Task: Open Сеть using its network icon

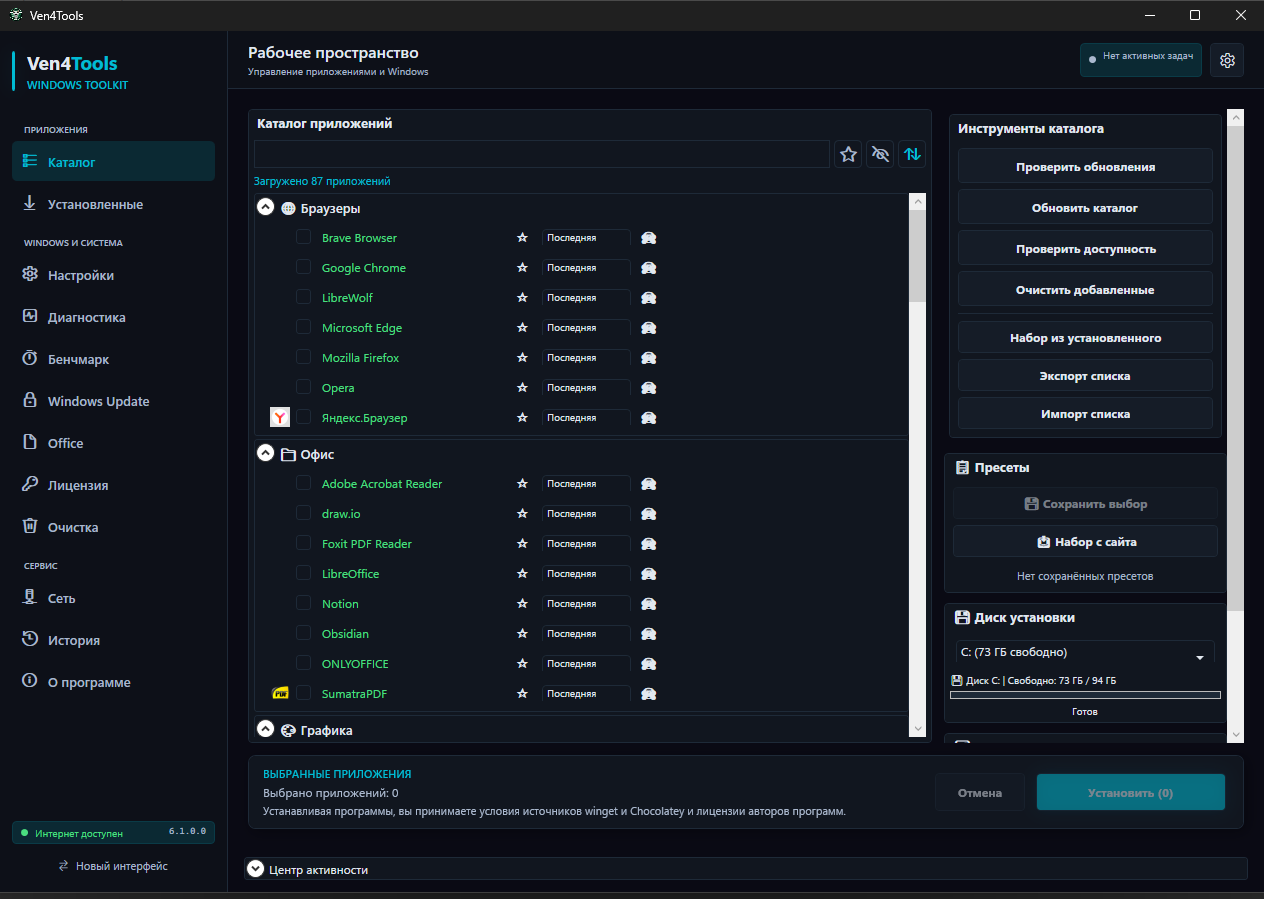Action: point(30,598)
